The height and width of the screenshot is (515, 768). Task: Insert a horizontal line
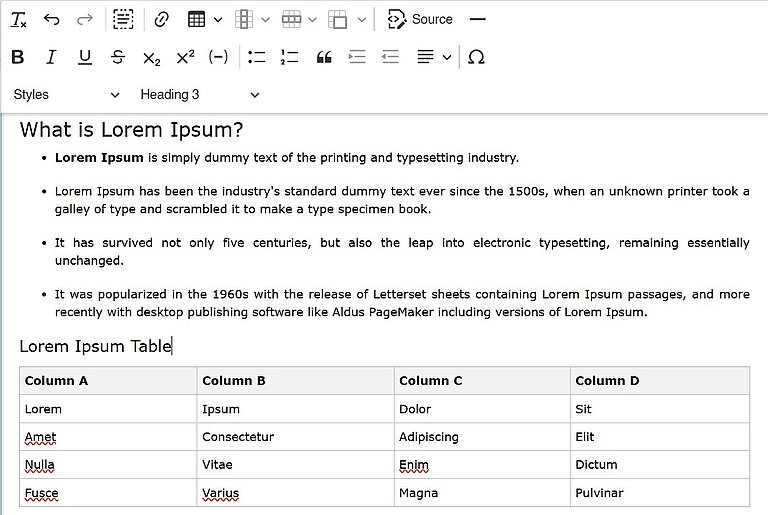click(477, 19)
